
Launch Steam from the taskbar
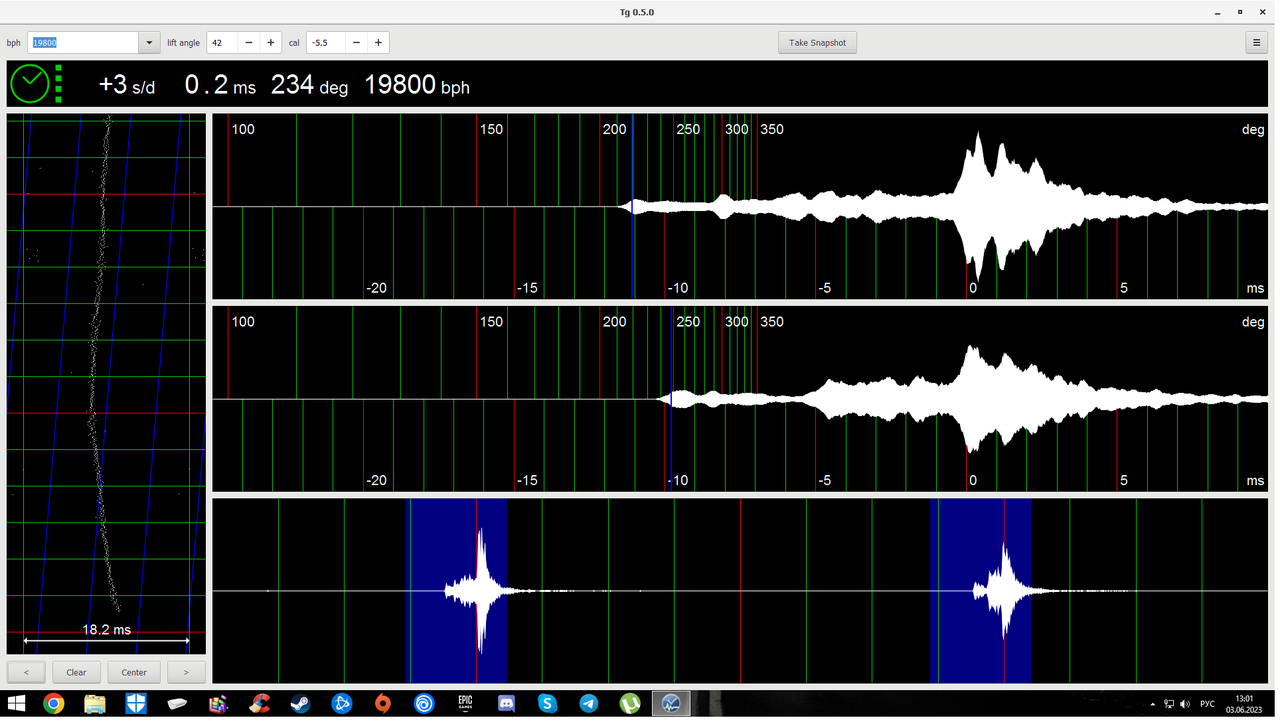[300, 704]
